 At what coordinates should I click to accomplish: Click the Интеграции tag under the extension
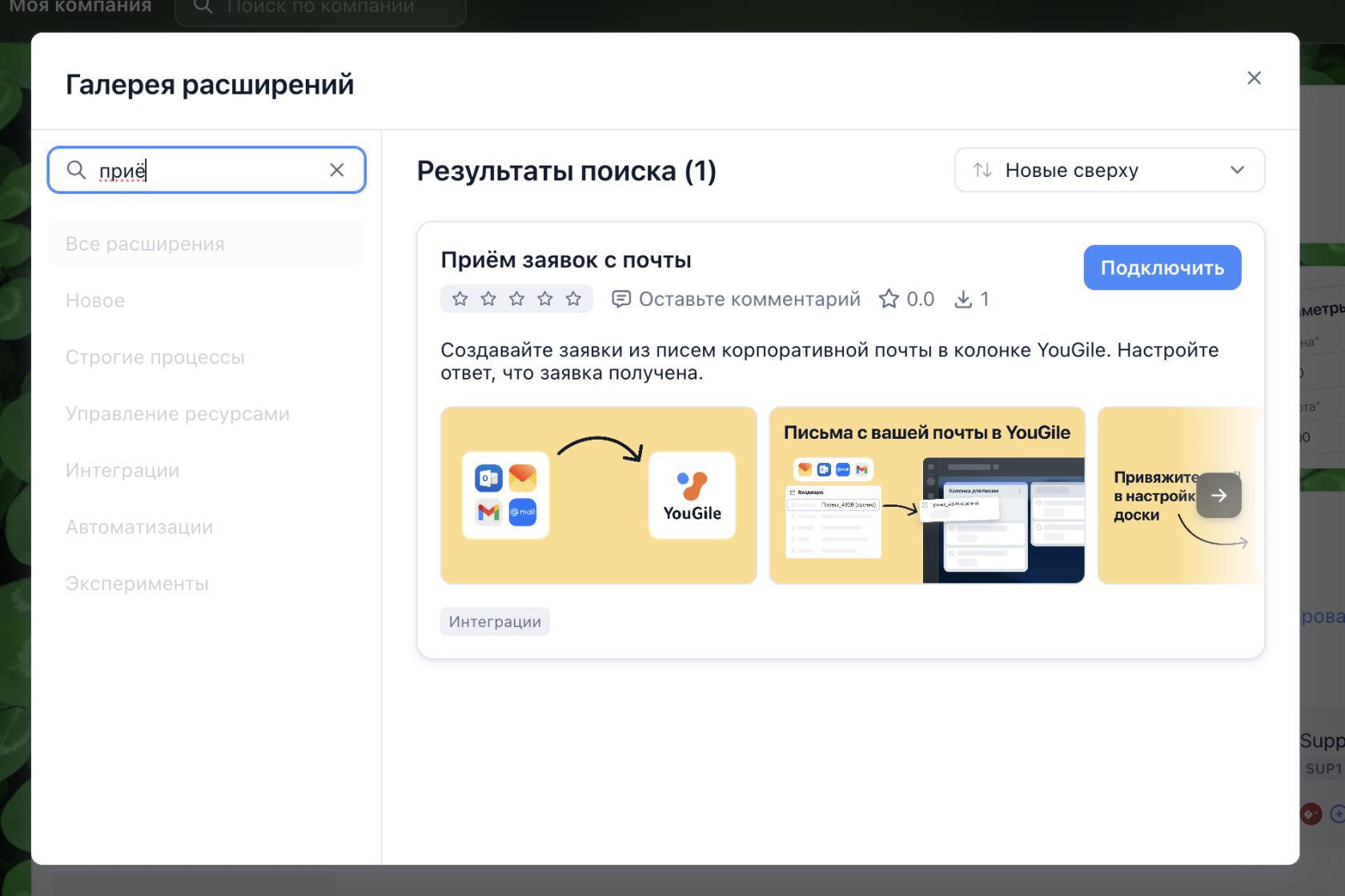click(x=495, y=621)
